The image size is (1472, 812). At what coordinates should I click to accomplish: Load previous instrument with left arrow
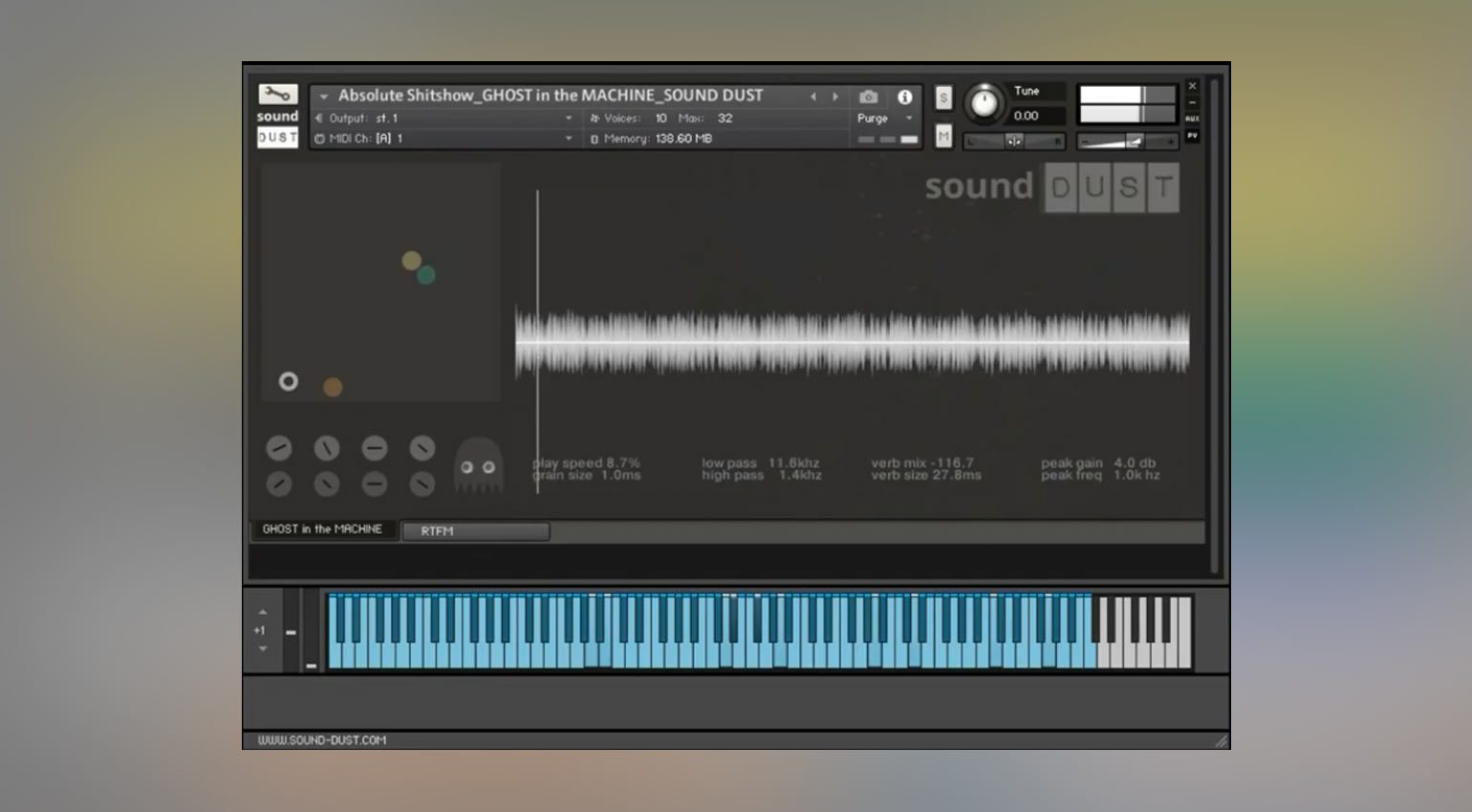pyautogui.click(x=813, y=96)
